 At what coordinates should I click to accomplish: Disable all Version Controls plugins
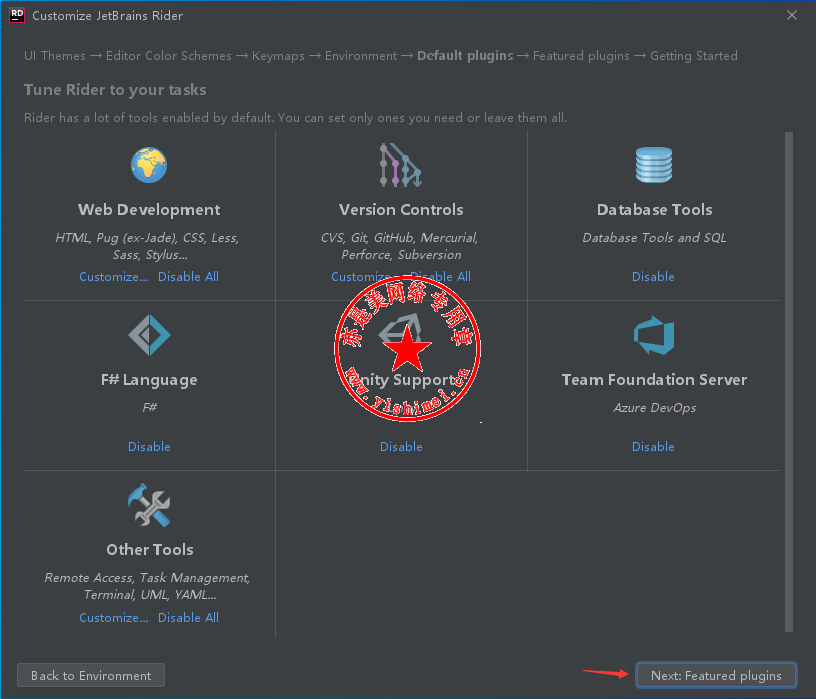point(440,276)
